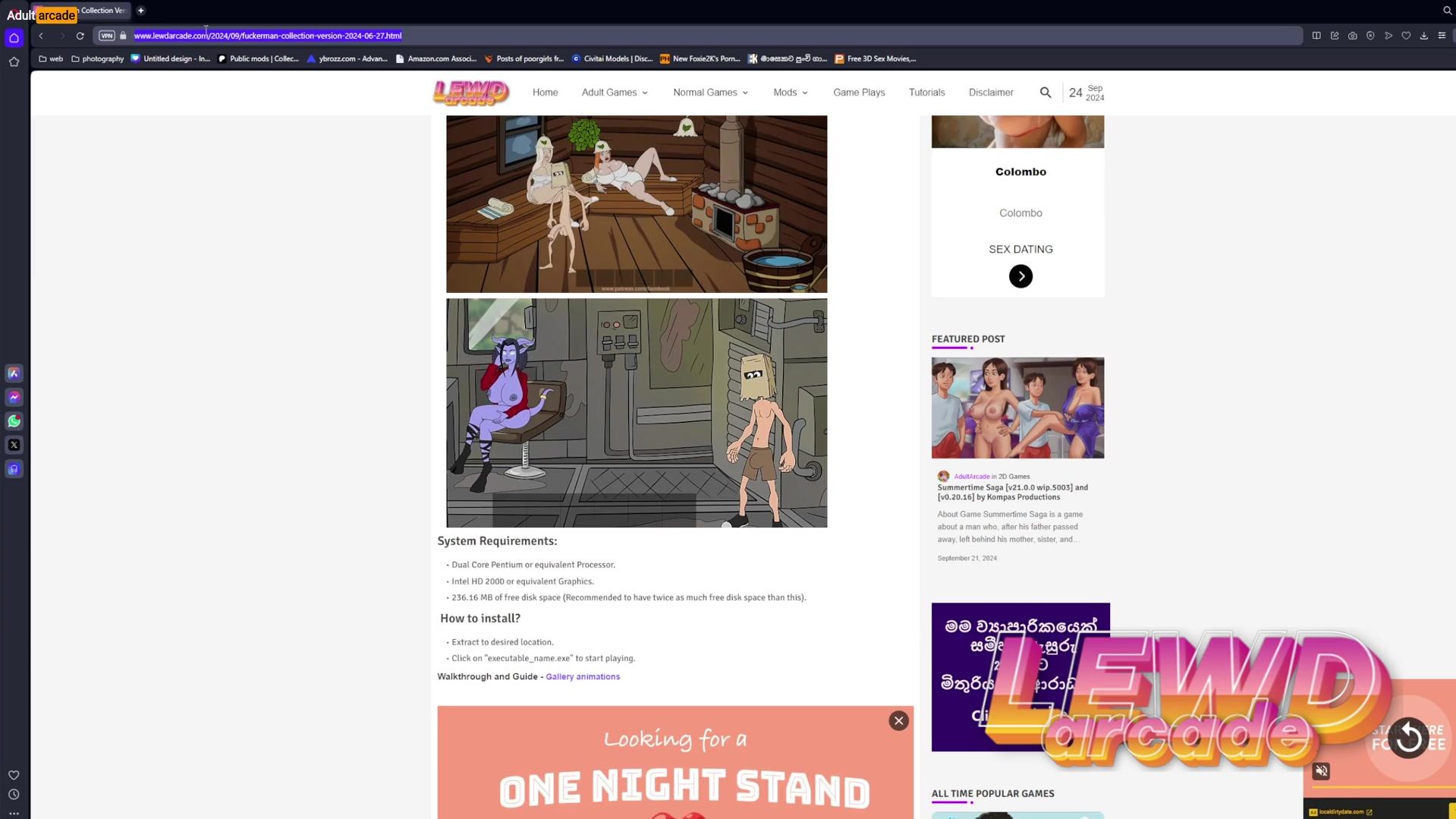Open the snapshot camera tool
1456x819 pixels.
(x=1352, y=36)
